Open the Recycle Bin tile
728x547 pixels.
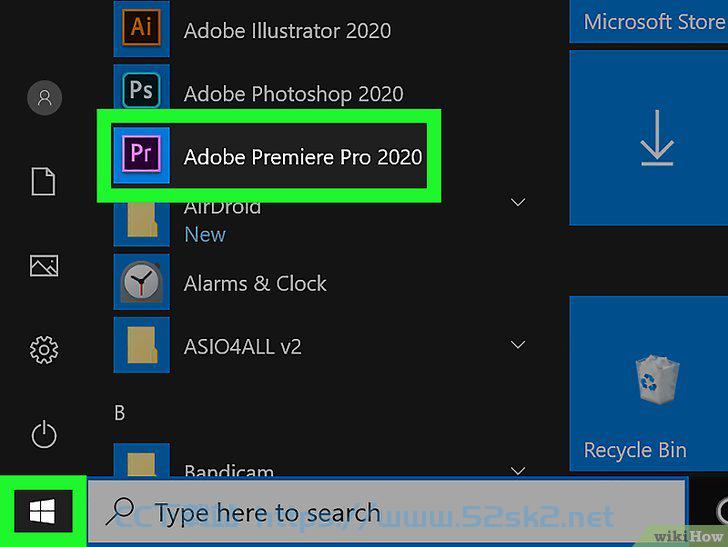(x=649, y=383)
